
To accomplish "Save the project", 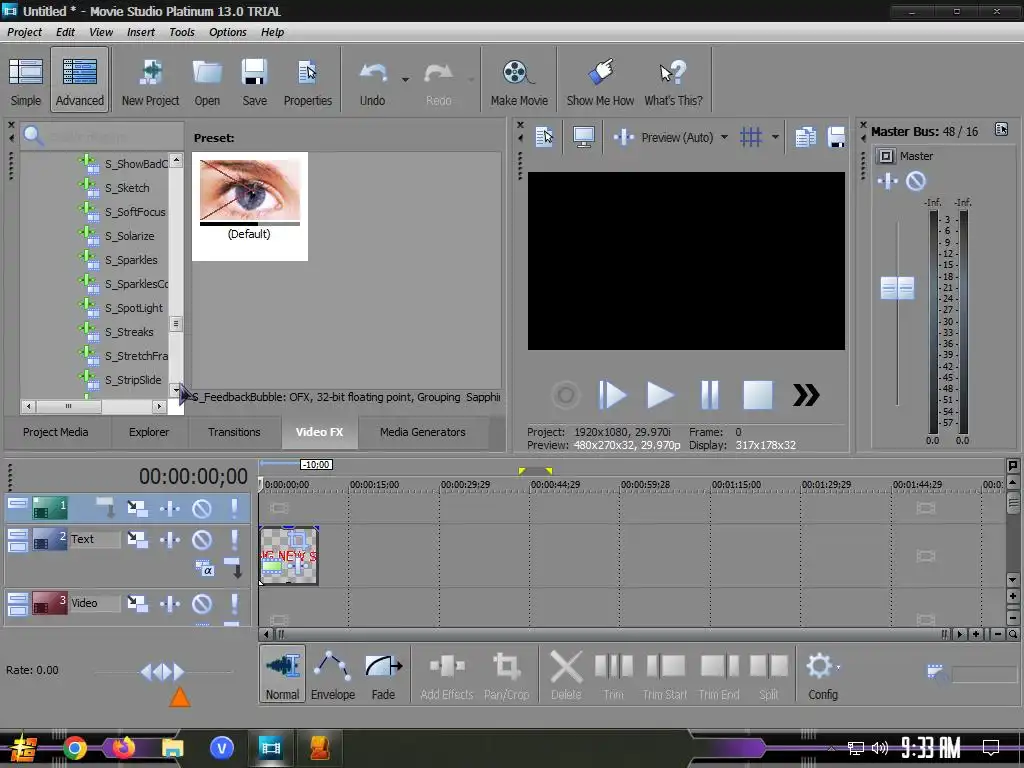I will coord(254,82).
